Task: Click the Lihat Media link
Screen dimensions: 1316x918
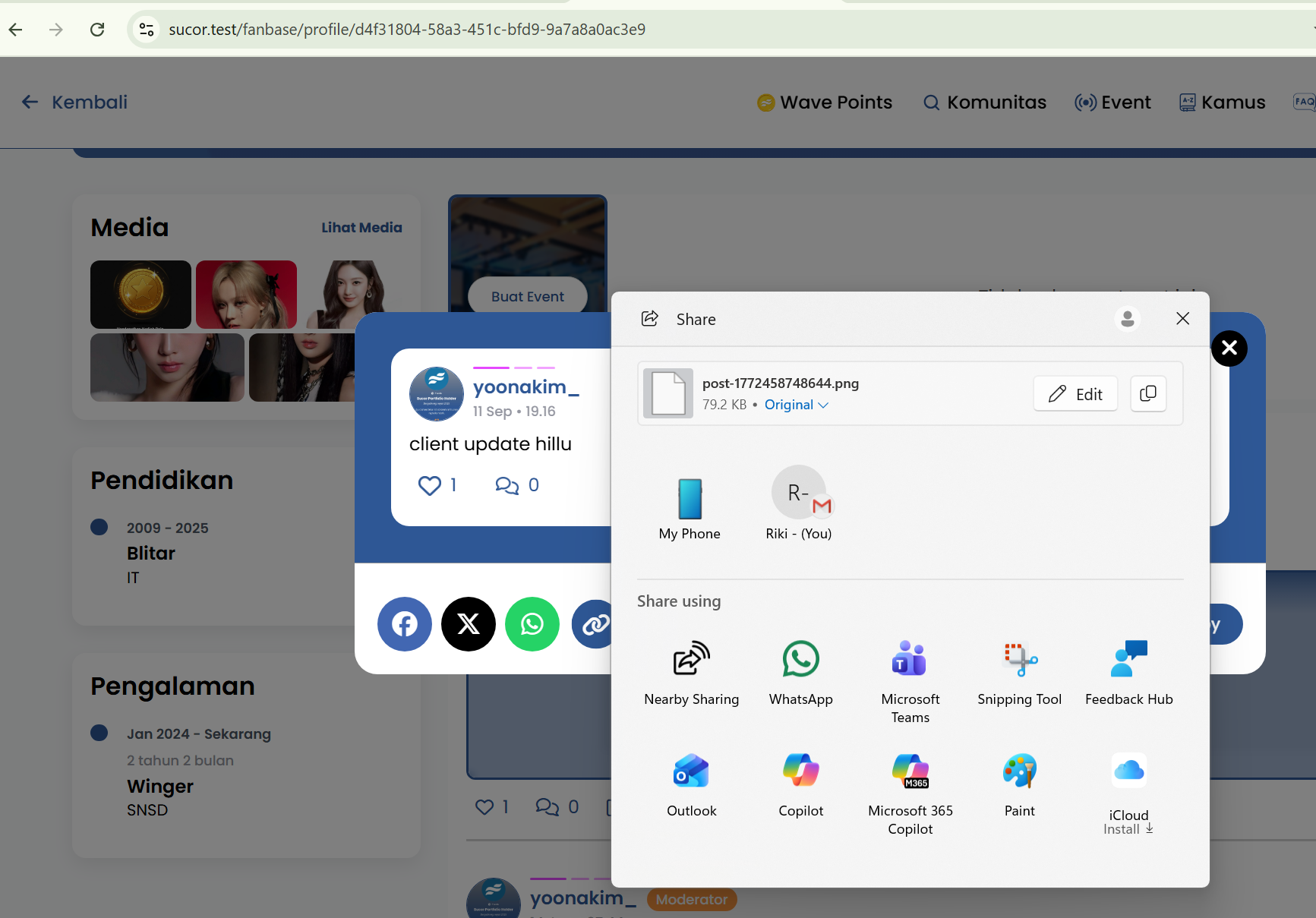Action: tap(361, 227)
